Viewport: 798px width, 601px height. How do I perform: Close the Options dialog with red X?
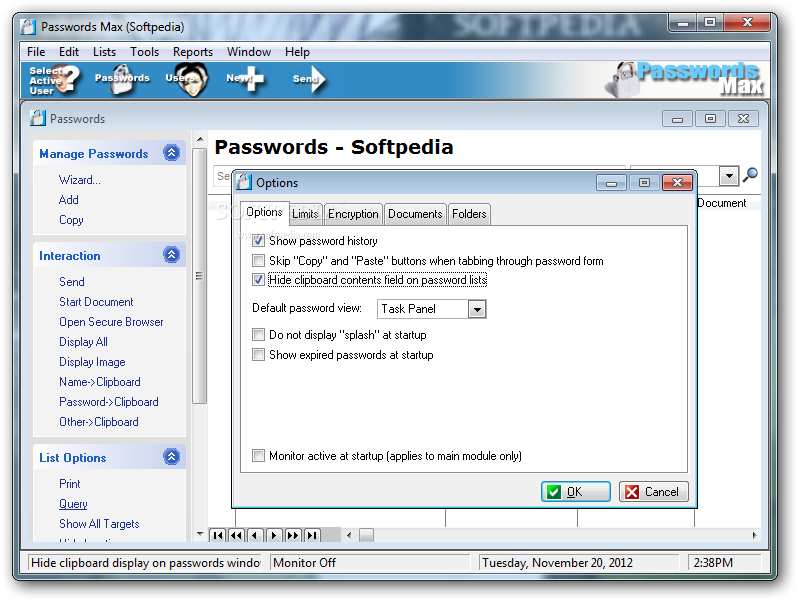click(x=677, y=183)
